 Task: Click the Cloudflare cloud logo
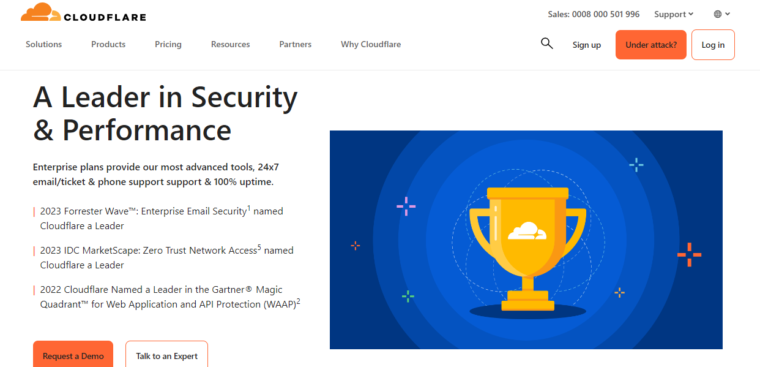click(41, 12)
